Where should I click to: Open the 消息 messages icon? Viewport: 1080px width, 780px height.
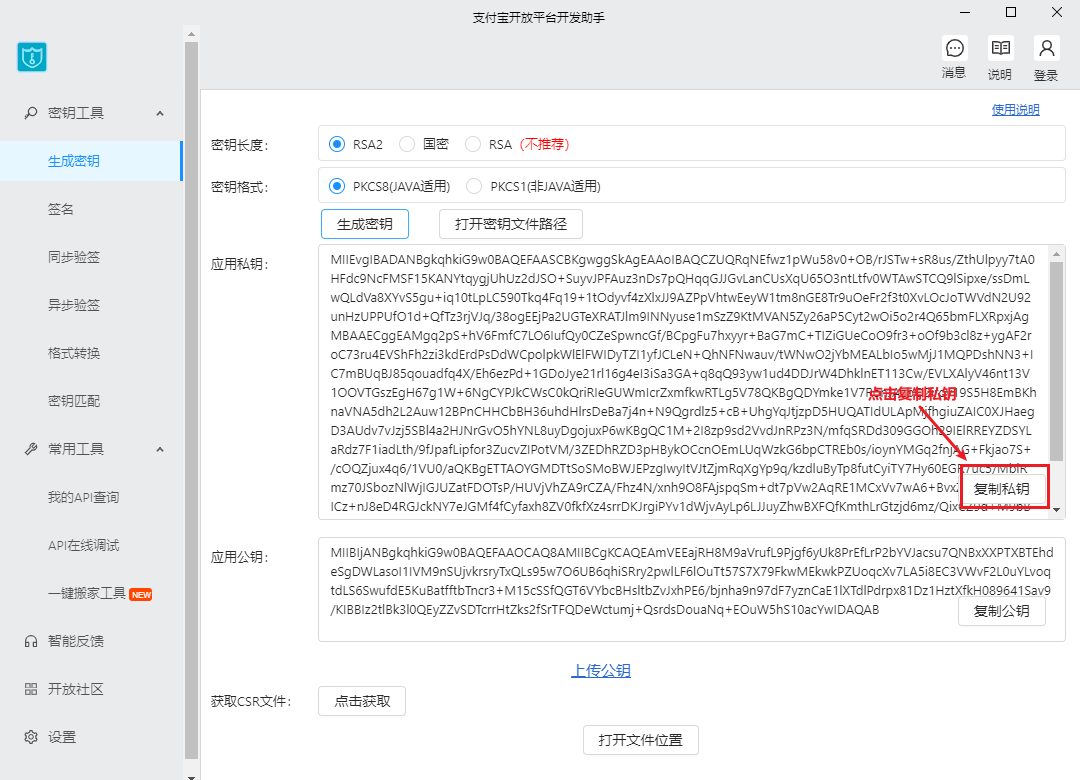(x=955, y=48)
